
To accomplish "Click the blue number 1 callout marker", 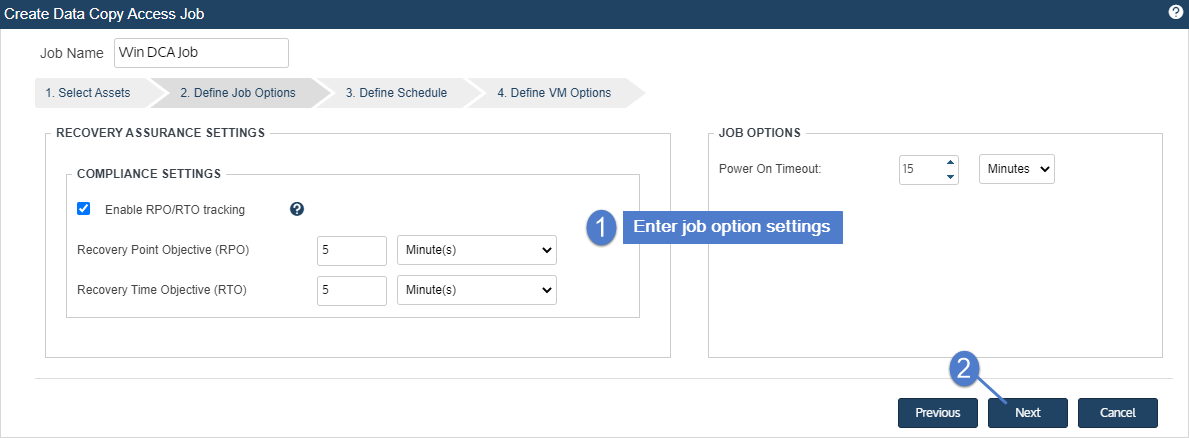I will pos(601,227).
